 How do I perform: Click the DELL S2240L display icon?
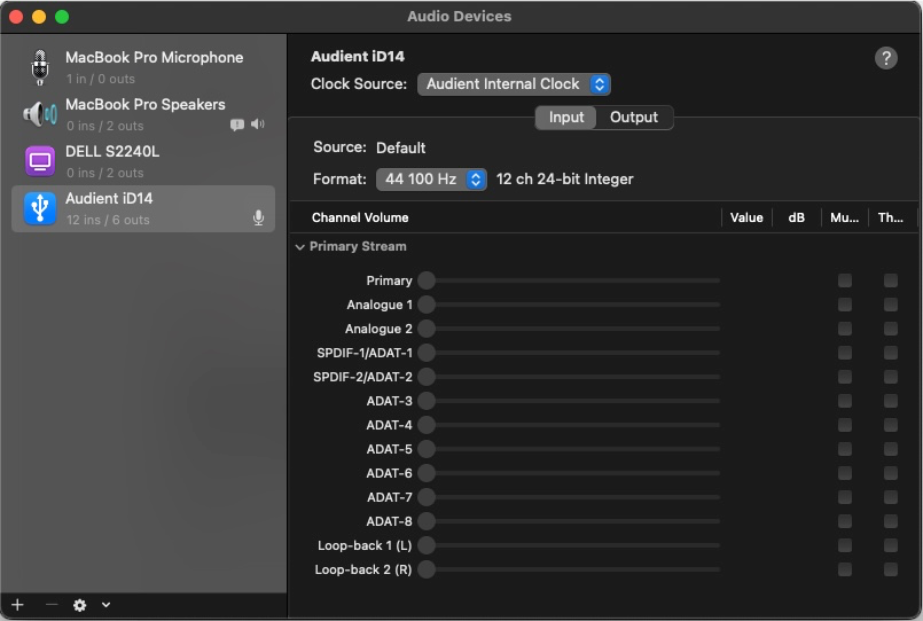coord(40,161)
